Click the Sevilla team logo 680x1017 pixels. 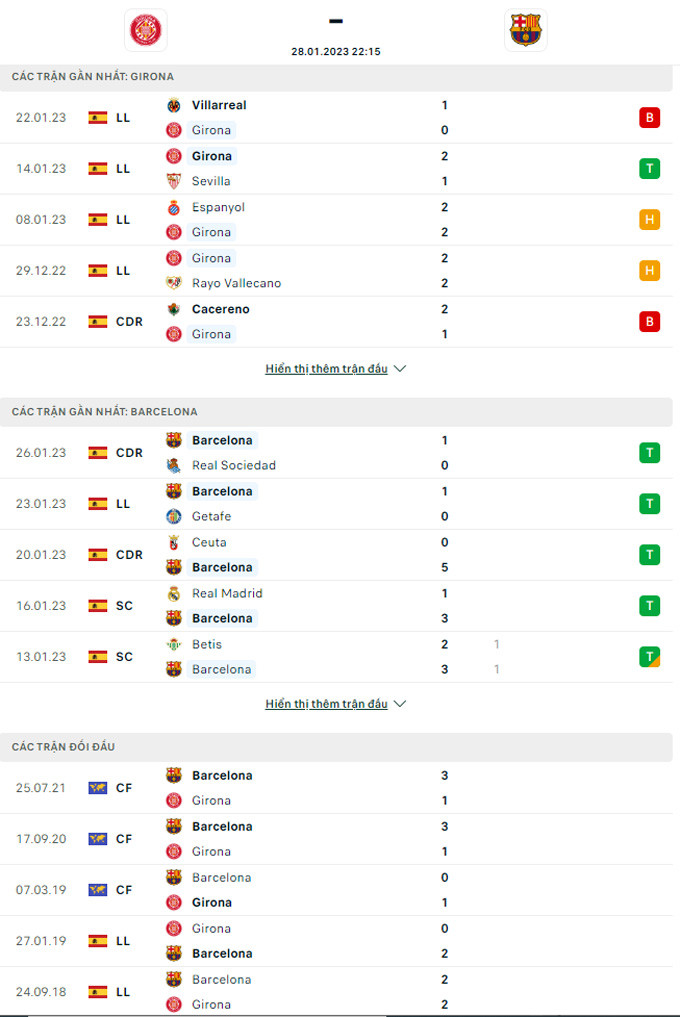point(174,181)
